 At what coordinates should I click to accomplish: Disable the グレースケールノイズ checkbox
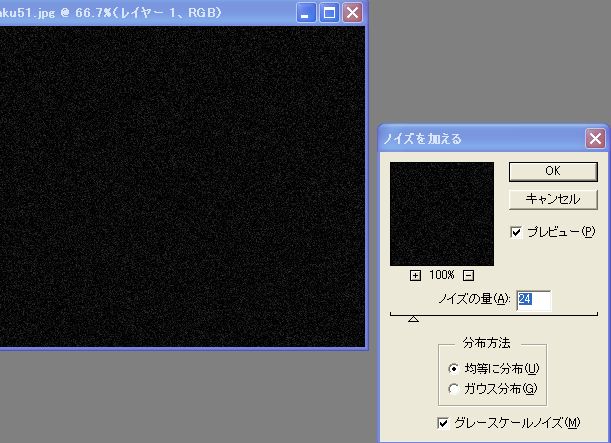pos(444,423)
